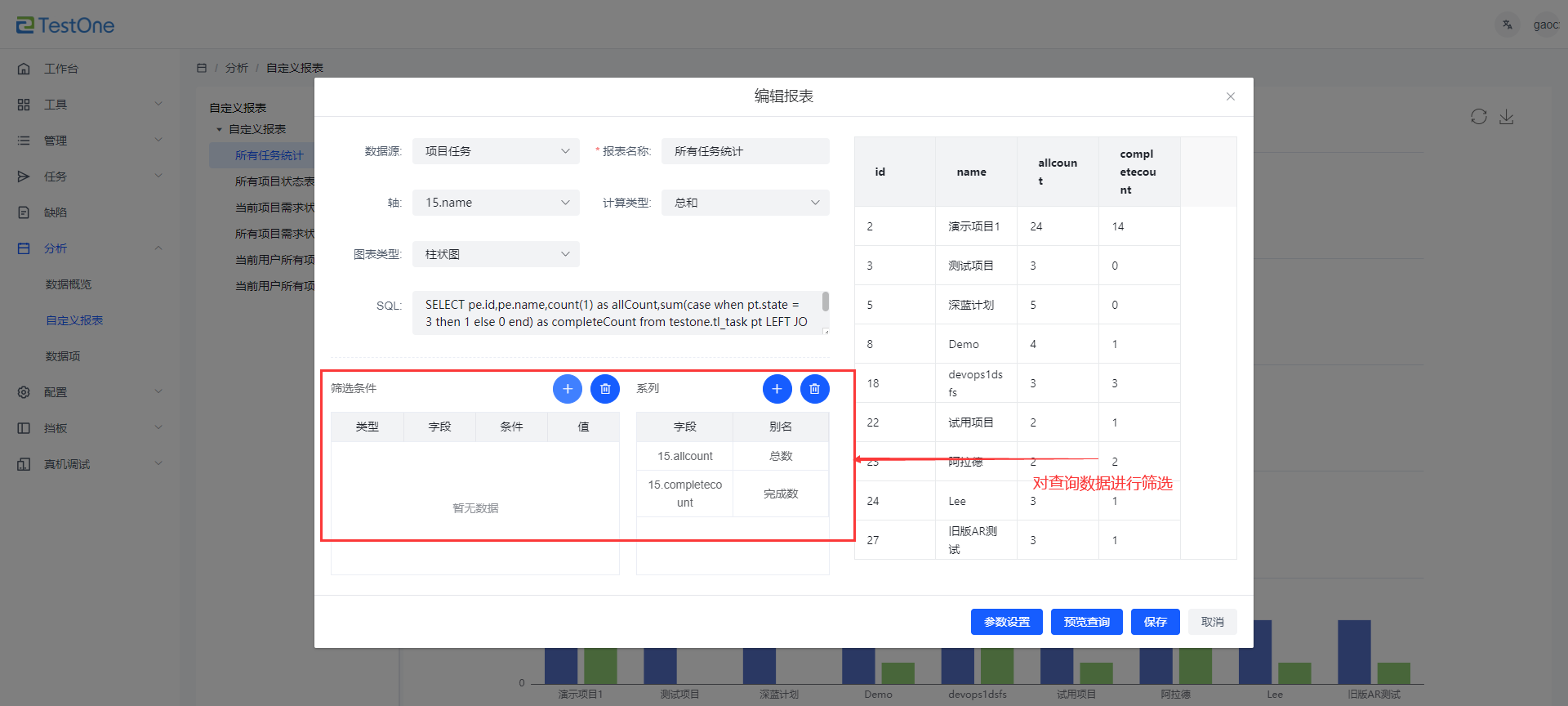Click the Preview Query button
The image size is (1568, 706).
1086,622
